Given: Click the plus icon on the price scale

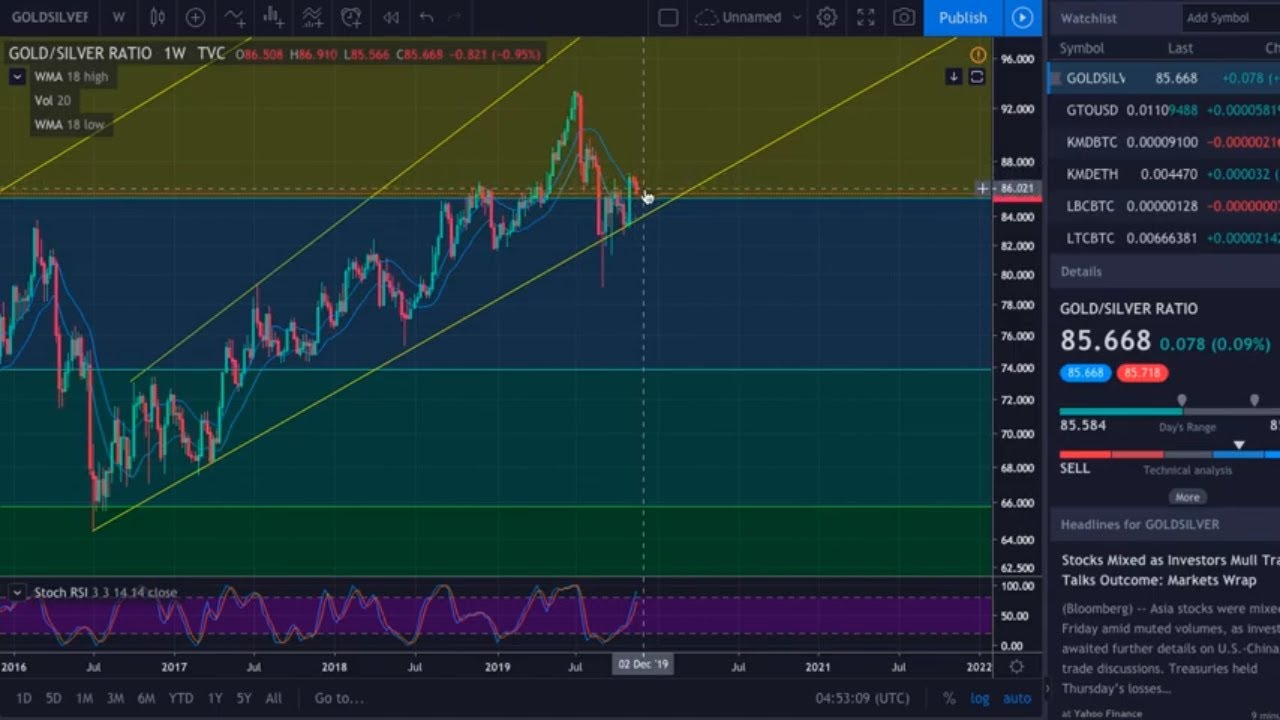Looking at the screenshot, I should coord(982,188).
